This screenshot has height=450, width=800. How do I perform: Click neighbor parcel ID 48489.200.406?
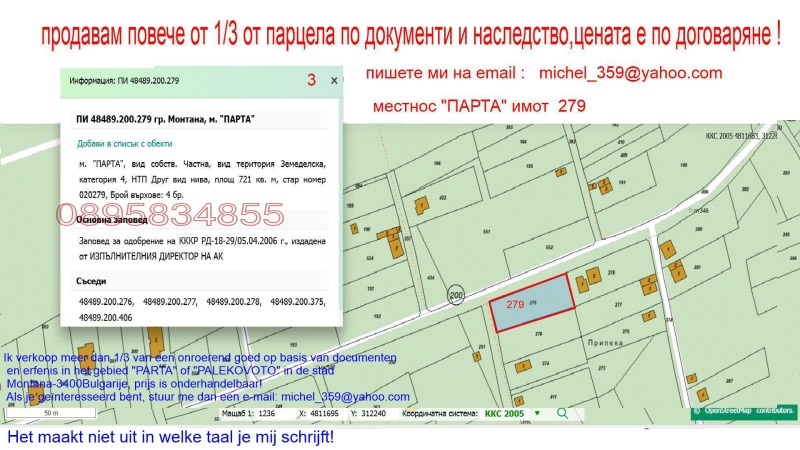click(106, 318)
